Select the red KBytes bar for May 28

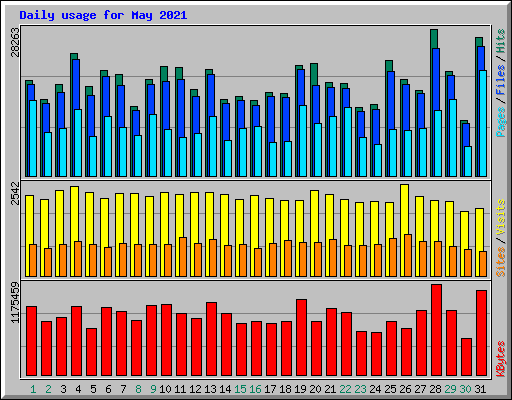(436, 330)
